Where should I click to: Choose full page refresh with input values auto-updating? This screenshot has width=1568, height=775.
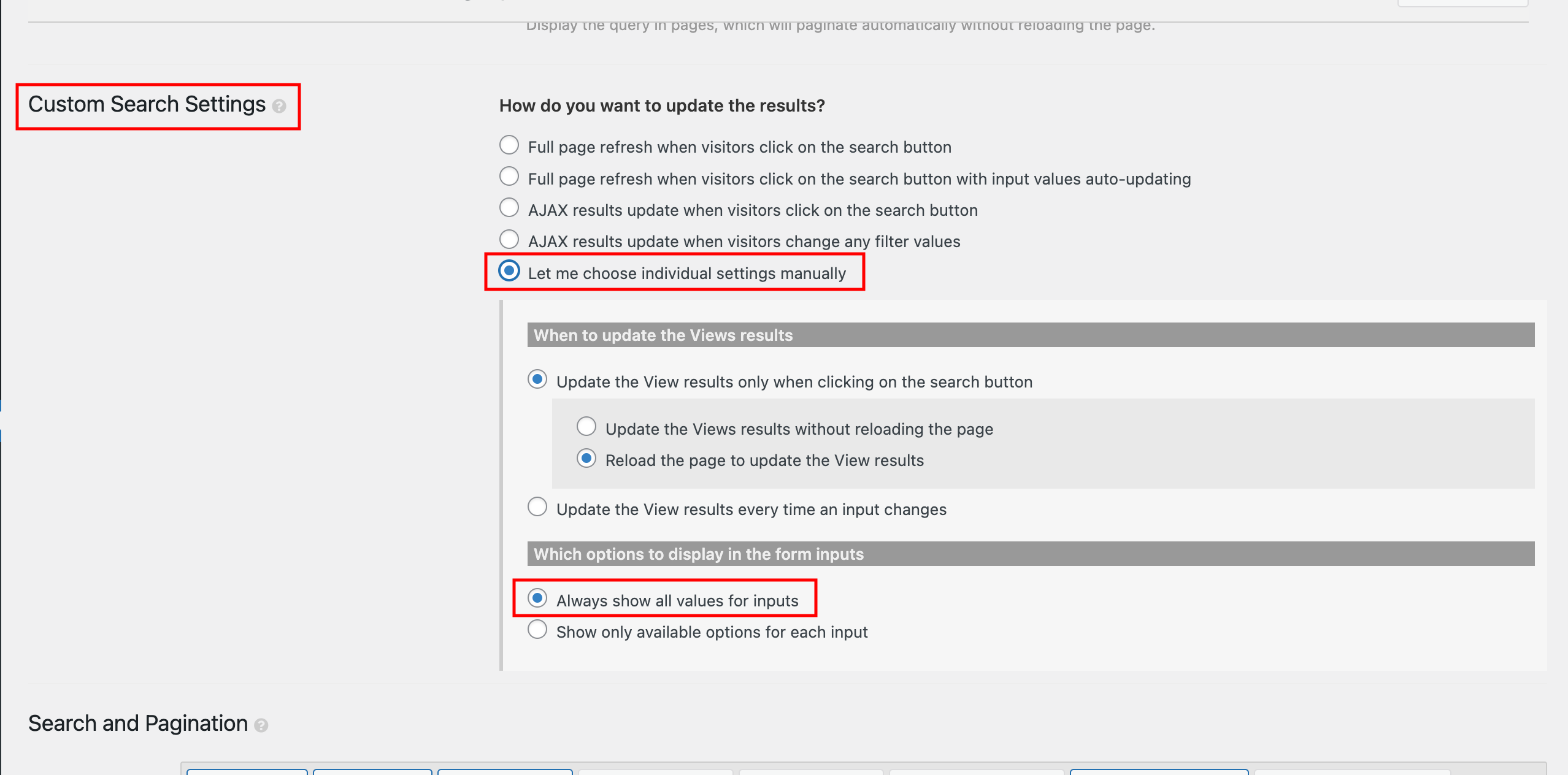[509, 177]
